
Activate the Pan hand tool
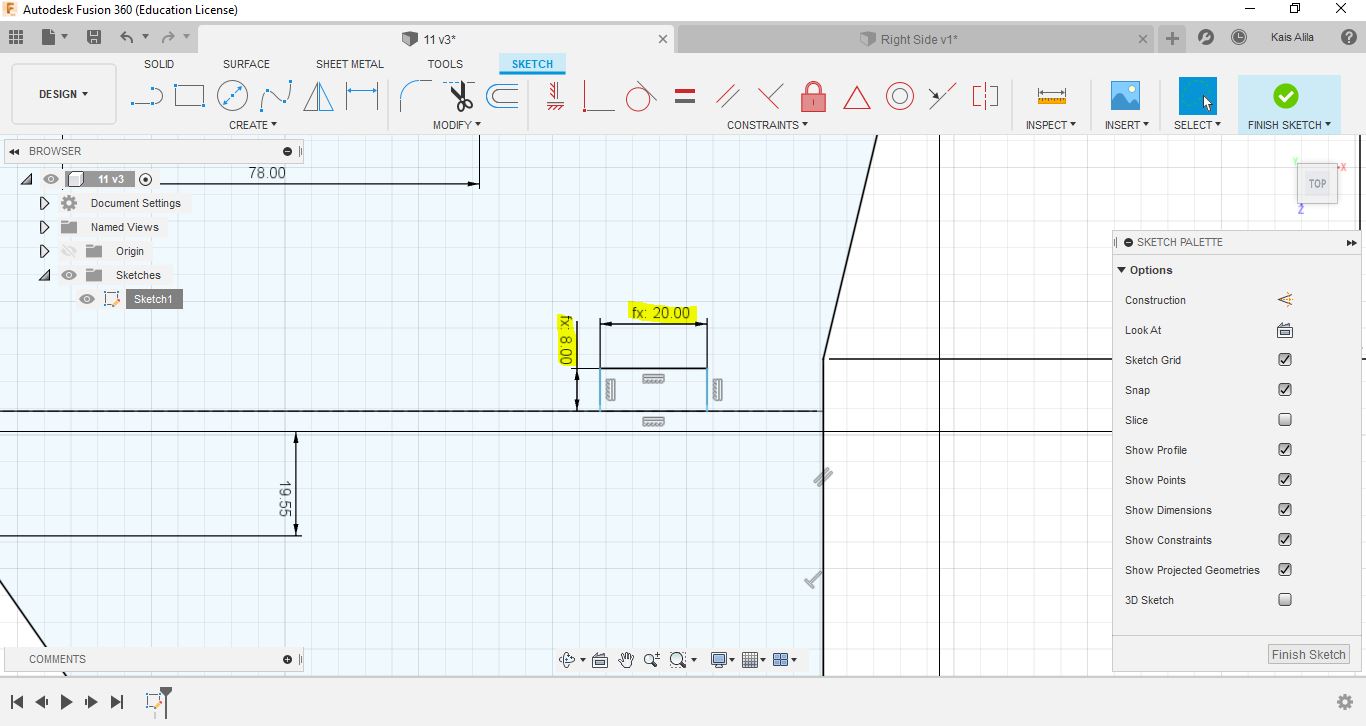coord(626,660)
